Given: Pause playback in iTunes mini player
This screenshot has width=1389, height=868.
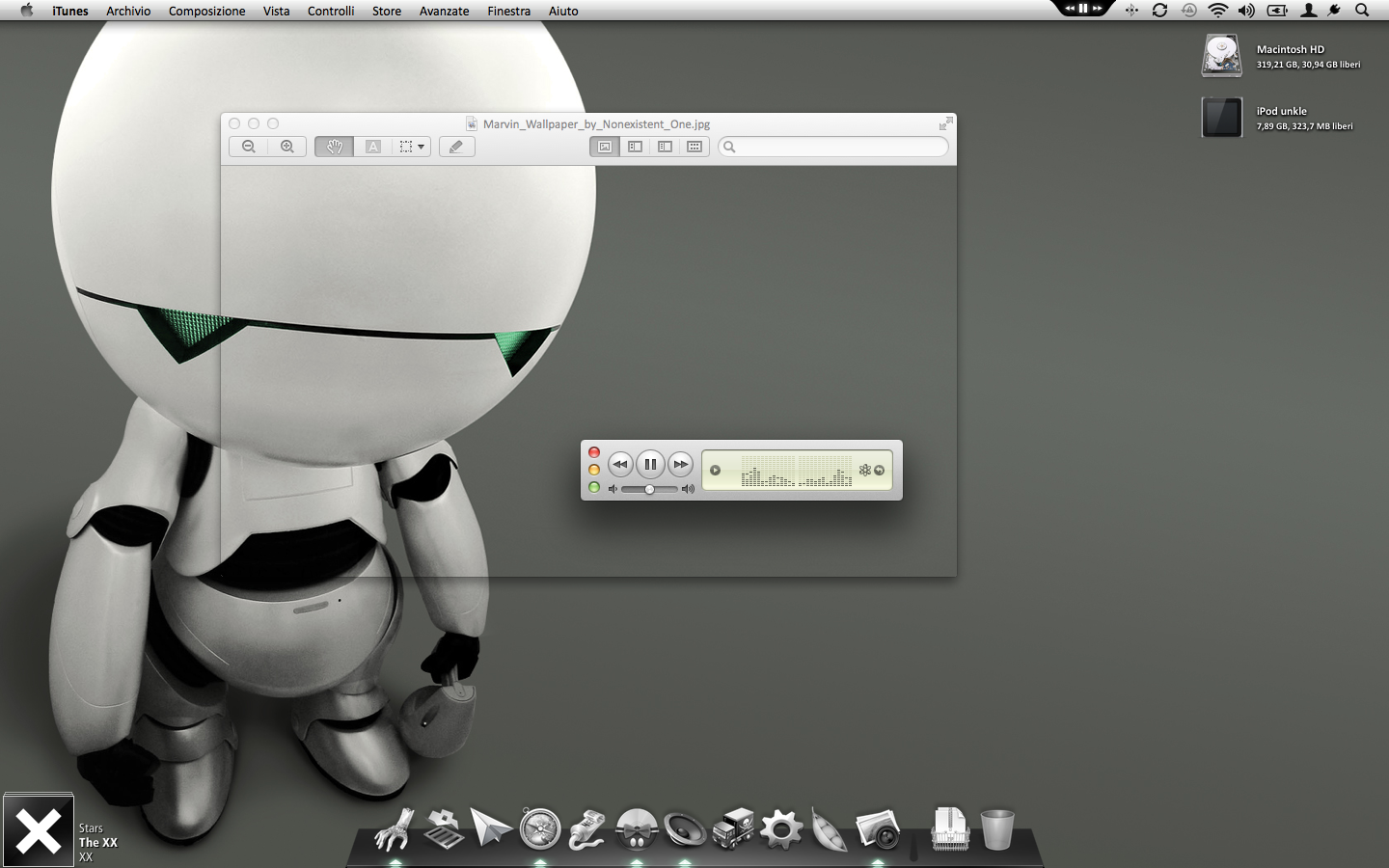Looking at the screenshot, I should tap(650, 465).
